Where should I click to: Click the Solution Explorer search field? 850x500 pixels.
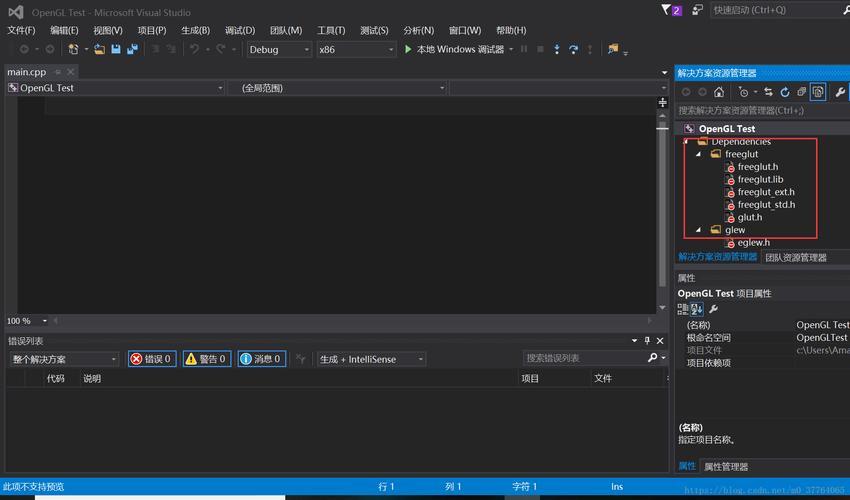tap(762, 111)
